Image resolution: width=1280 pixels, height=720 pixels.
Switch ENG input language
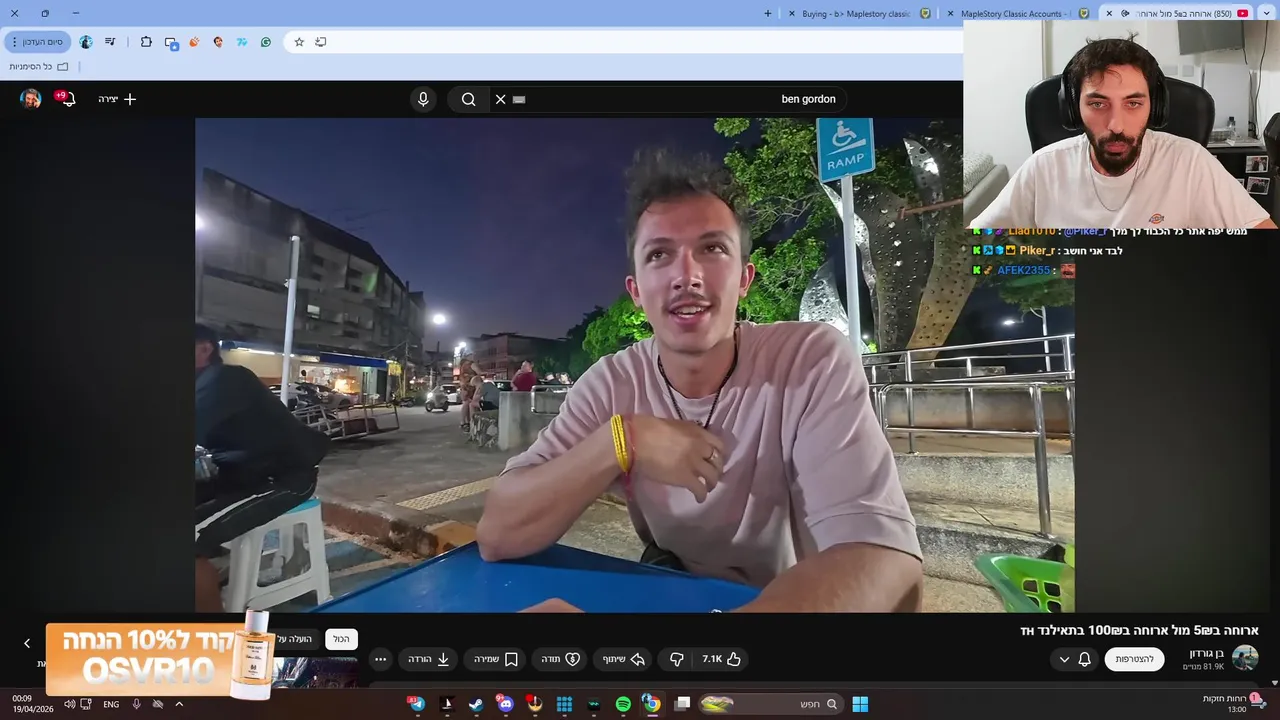click(x=111, y=704)
